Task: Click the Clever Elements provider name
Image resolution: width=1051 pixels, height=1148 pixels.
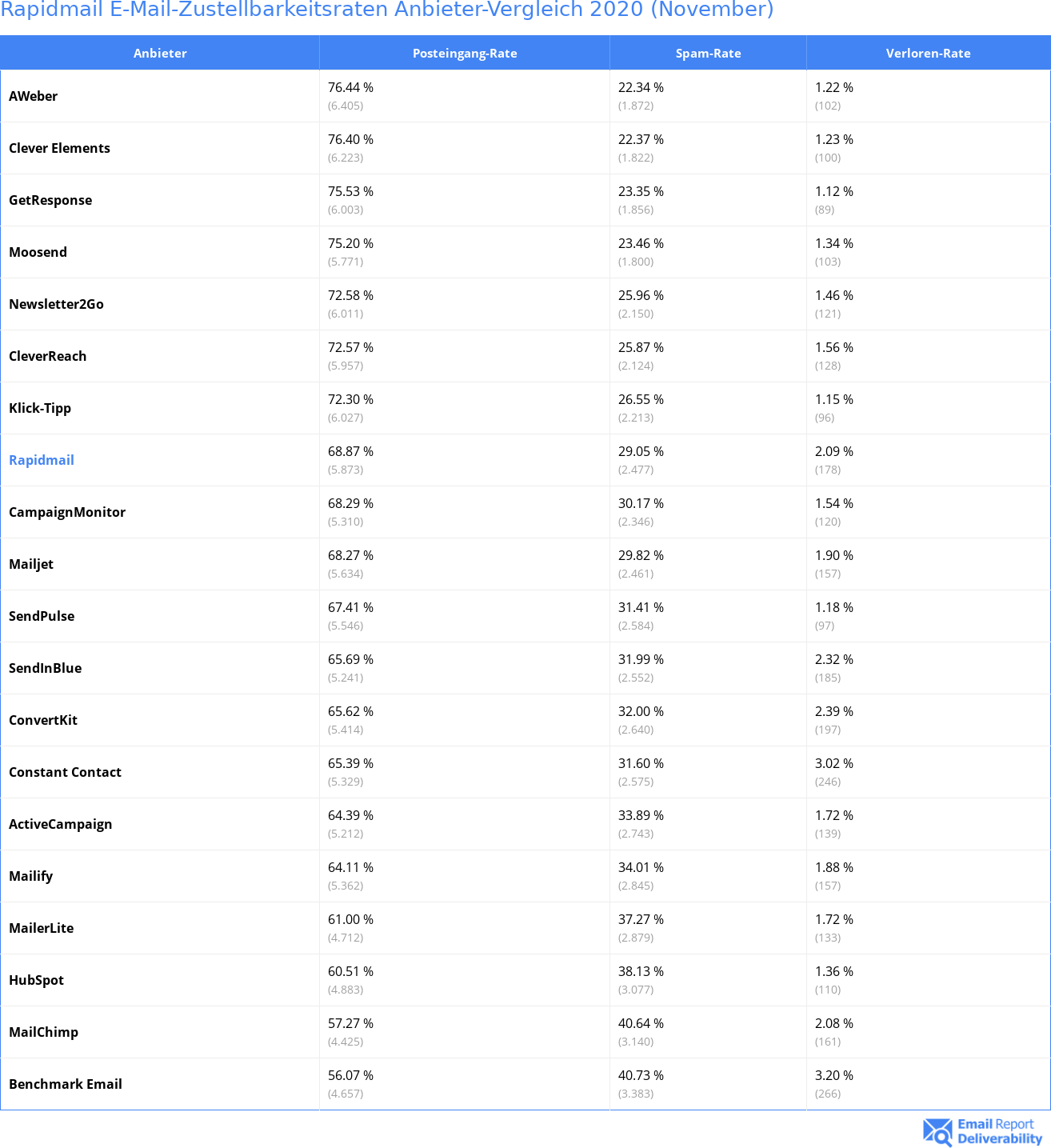Action: click(60, 148)
